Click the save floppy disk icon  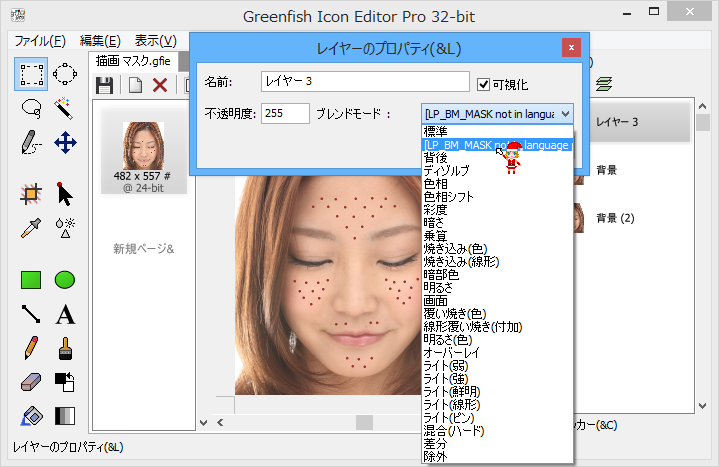click(x=104, y=85)
